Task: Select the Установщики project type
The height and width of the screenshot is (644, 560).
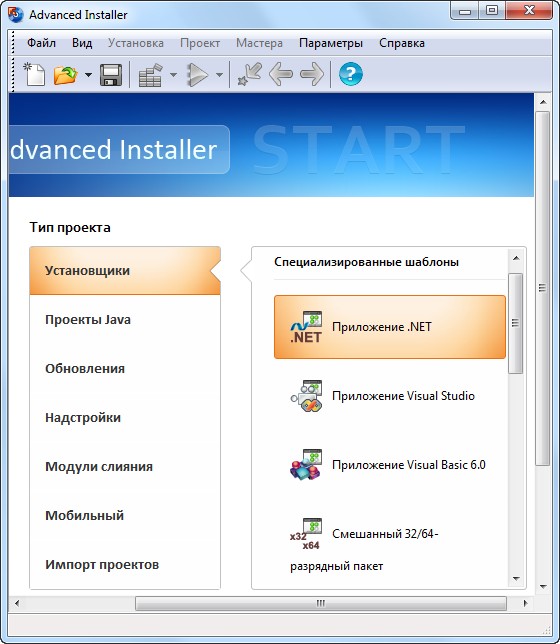Action: click(125, 271)
